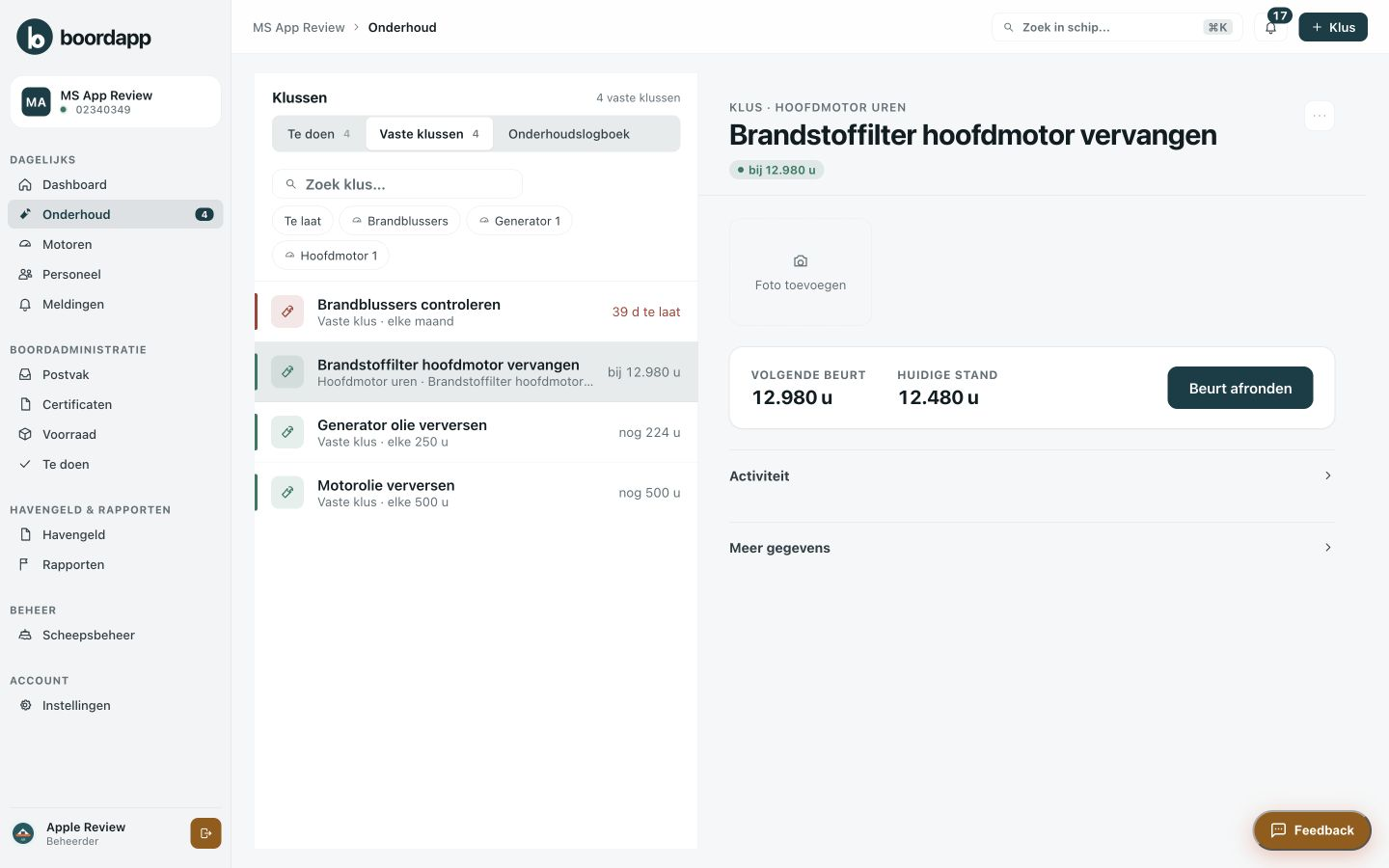This screenshot has width=1389, height=868.
Task: Click wrench icon of Motorolie verversen
Action: (287, 492)
